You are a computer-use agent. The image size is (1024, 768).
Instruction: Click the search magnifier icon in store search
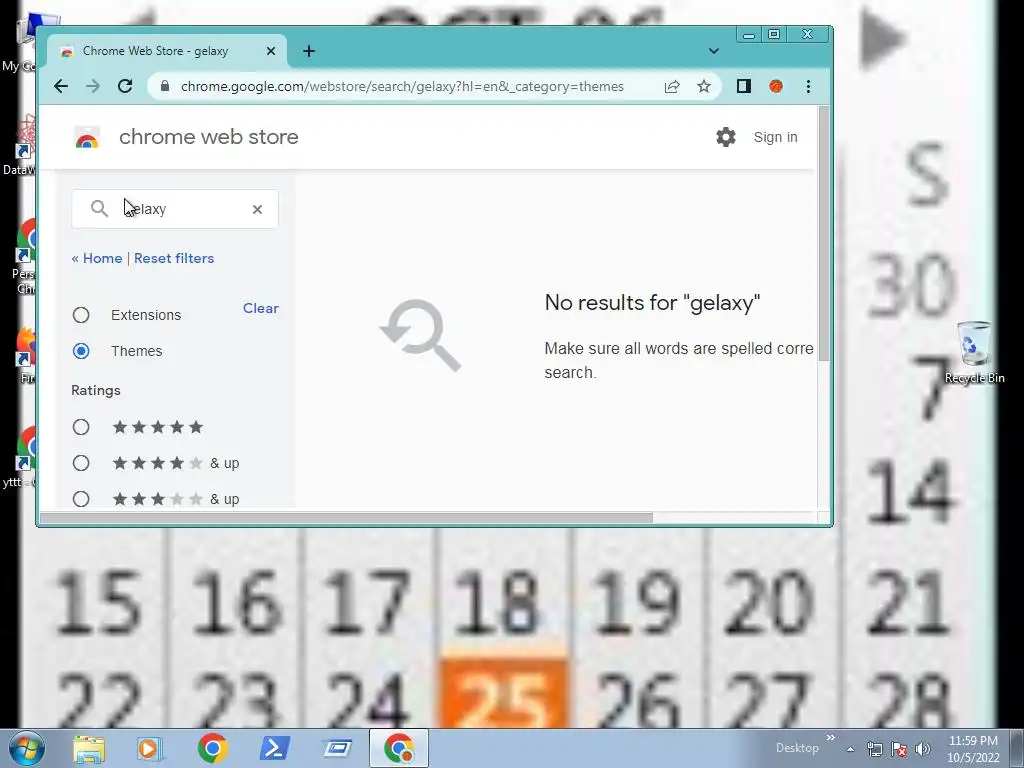pyautogui.click(x=99, y=209)
